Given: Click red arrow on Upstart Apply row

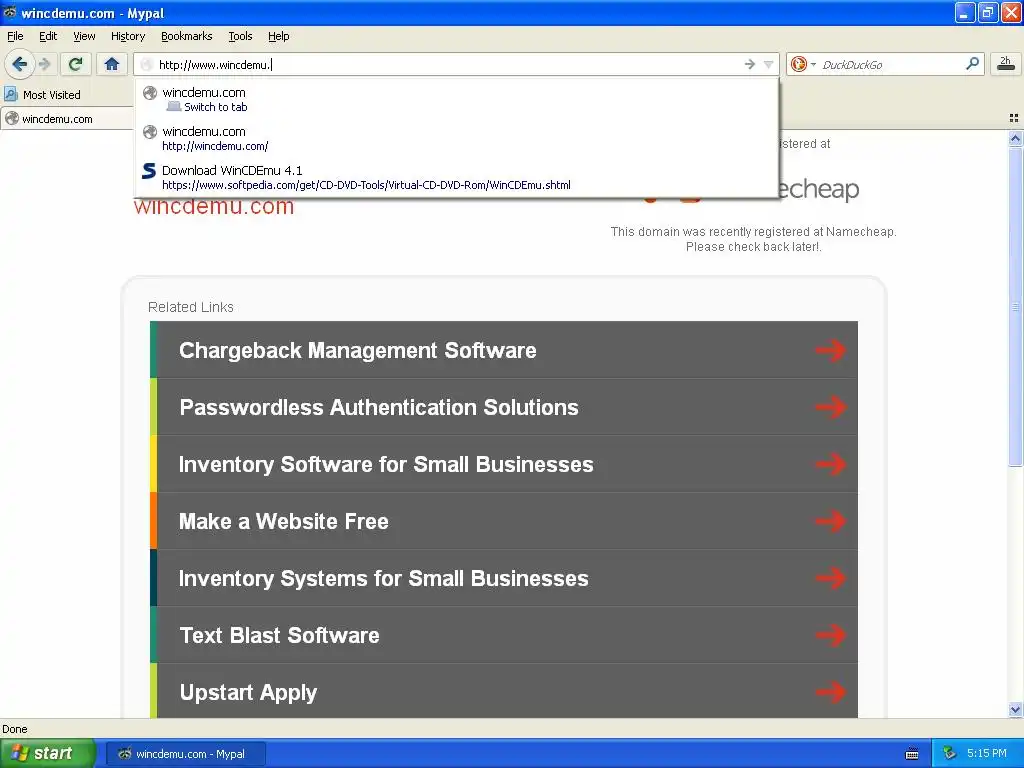Looking at the screenshot, I should [830, 692].
